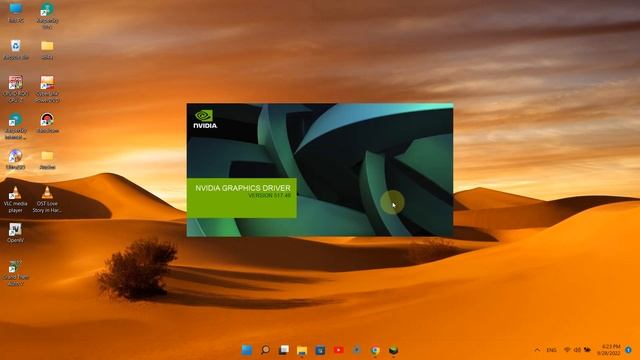Click the NVIDIA logo on the splash
This screenshot has height=360, width=640.
pyautogui.click(x=205, y=119)
